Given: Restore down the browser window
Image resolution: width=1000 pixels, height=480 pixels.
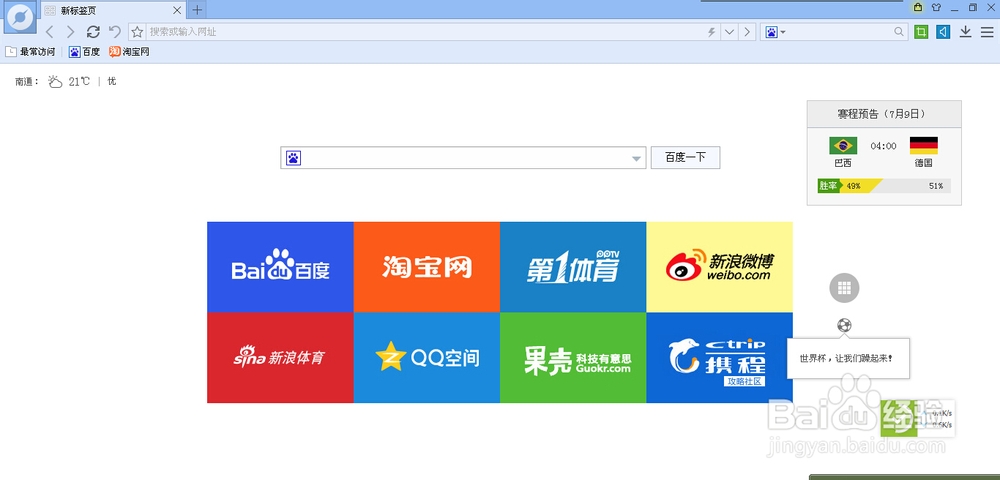Looking at the screenshot, I should (973, 8).
